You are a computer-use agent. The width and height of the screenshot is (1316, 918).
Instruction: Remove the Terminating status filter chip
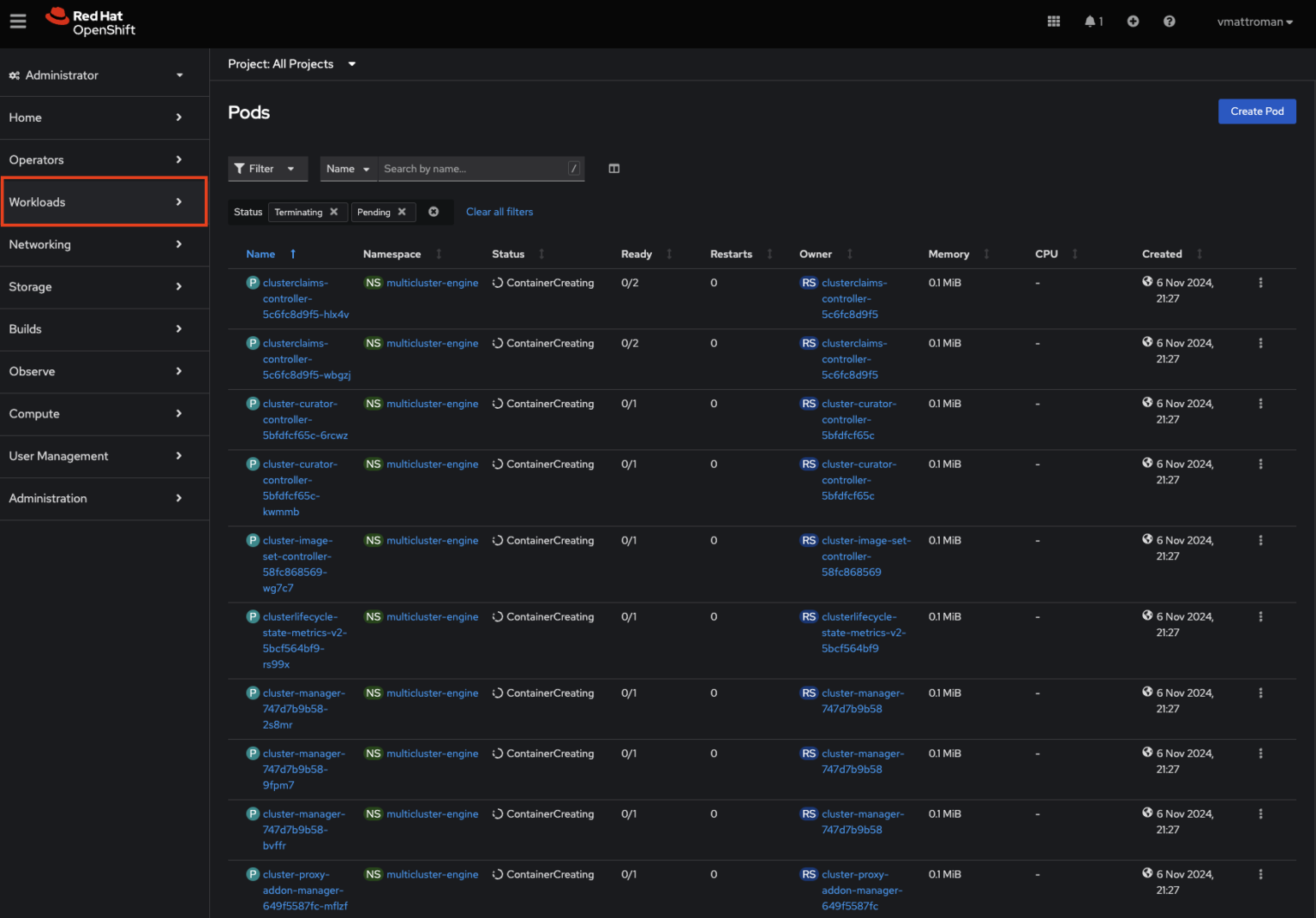tap(332, 212)
